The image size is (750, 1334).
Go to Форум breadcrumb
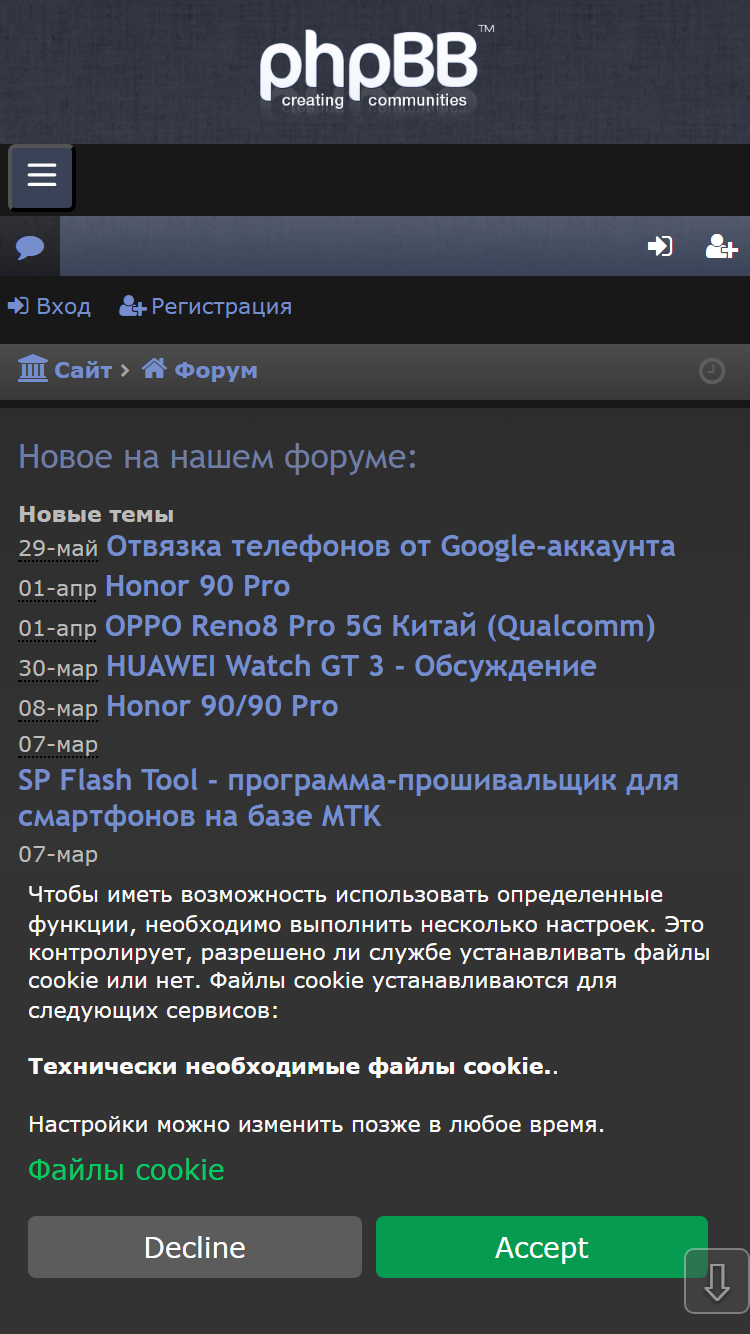[x=200, y=370]
